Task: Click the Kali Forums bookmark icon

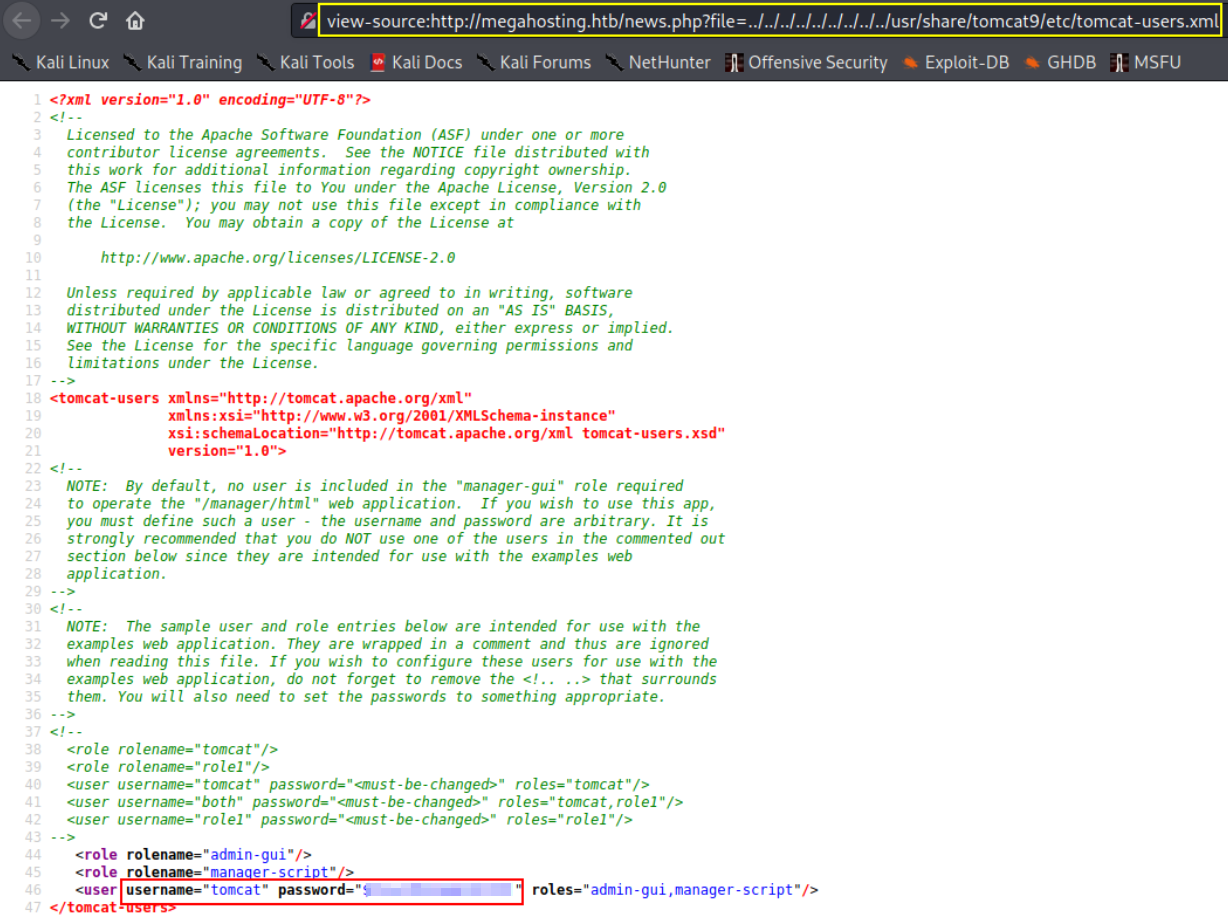Action: (x=486, y=62)
